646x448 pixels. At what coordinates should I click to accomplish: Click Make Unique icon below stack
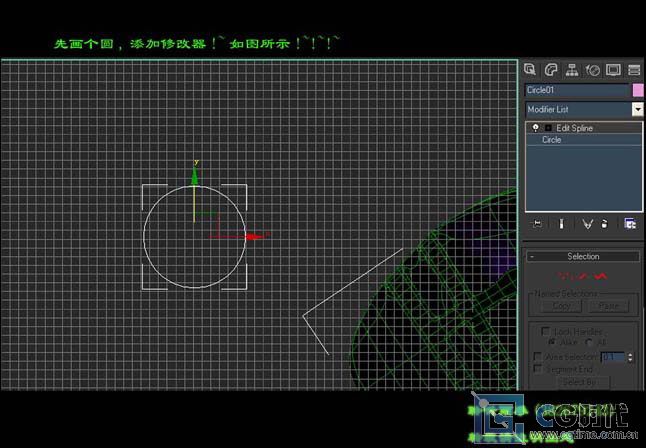pos(587,224)
